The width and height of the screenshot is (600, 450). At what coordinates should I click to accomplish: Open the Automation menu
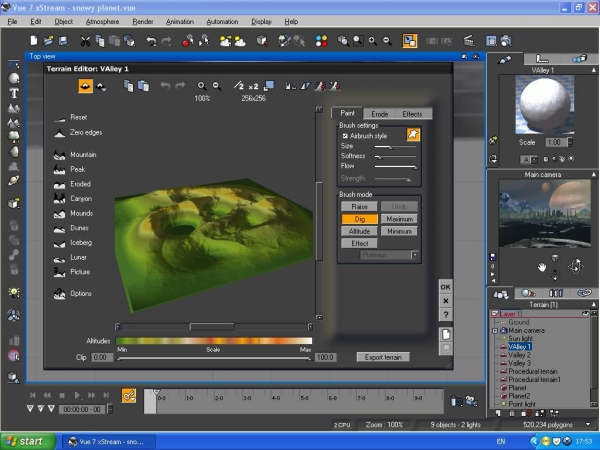click(x=222, y=21)
